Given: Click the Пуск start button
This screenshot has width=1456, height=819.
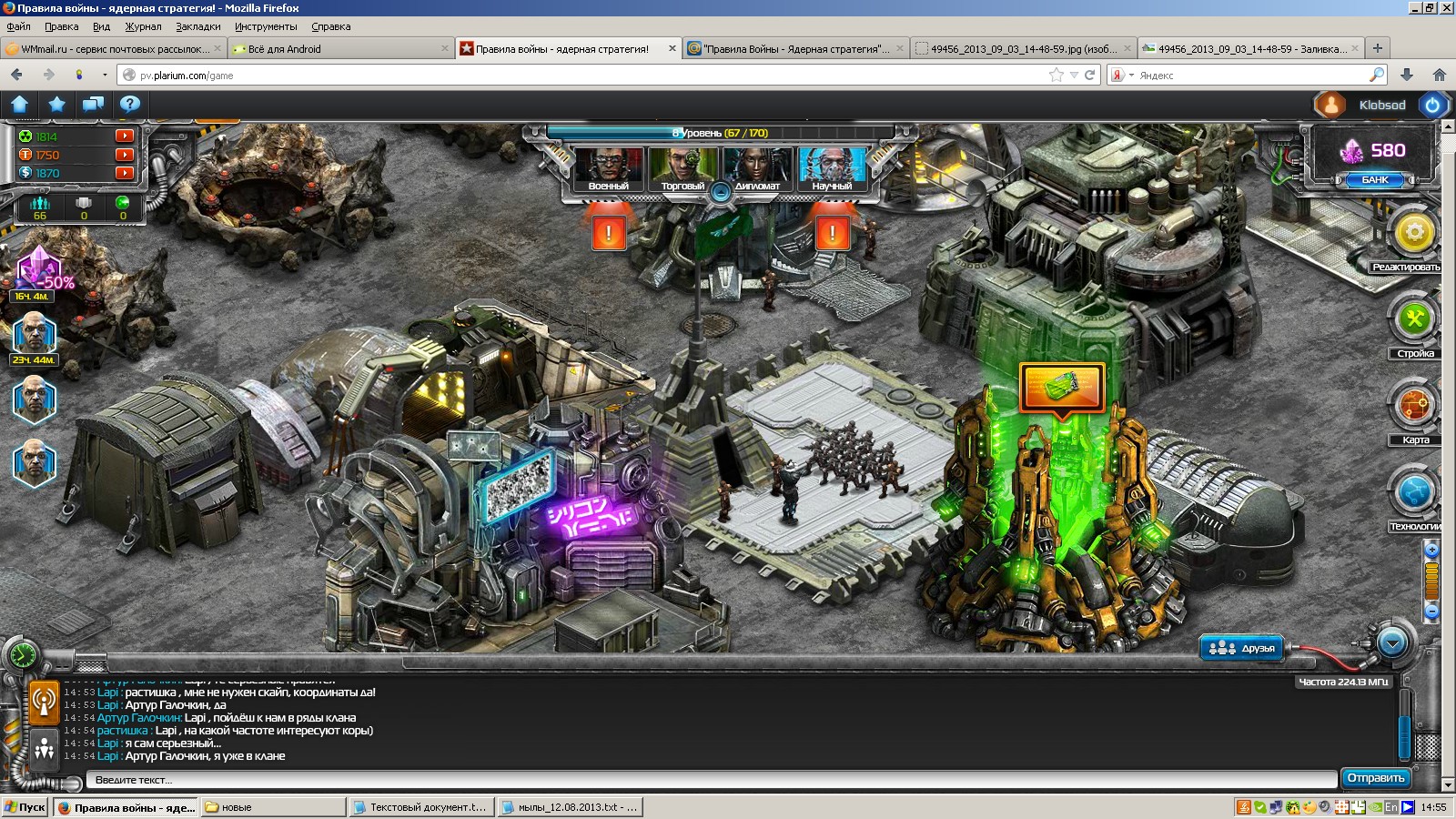Looking at the screenshot, I should click(25, 807).
